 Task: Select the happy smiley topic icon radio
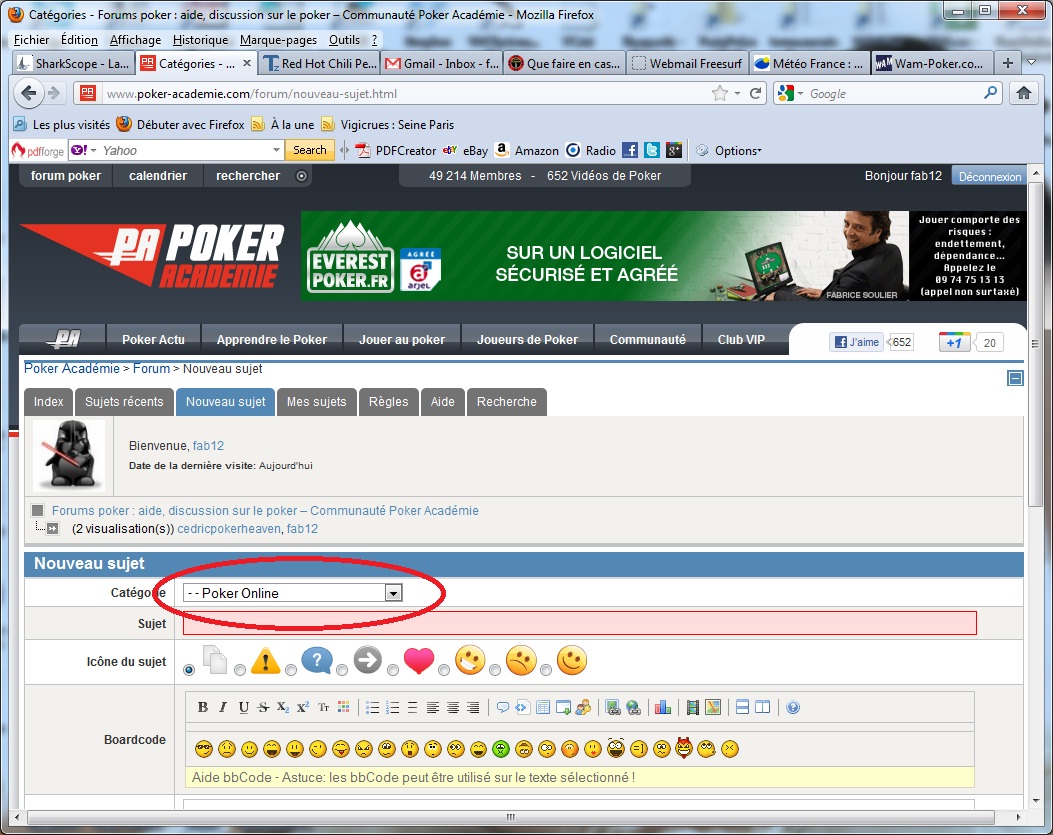(x=546, y=670)
